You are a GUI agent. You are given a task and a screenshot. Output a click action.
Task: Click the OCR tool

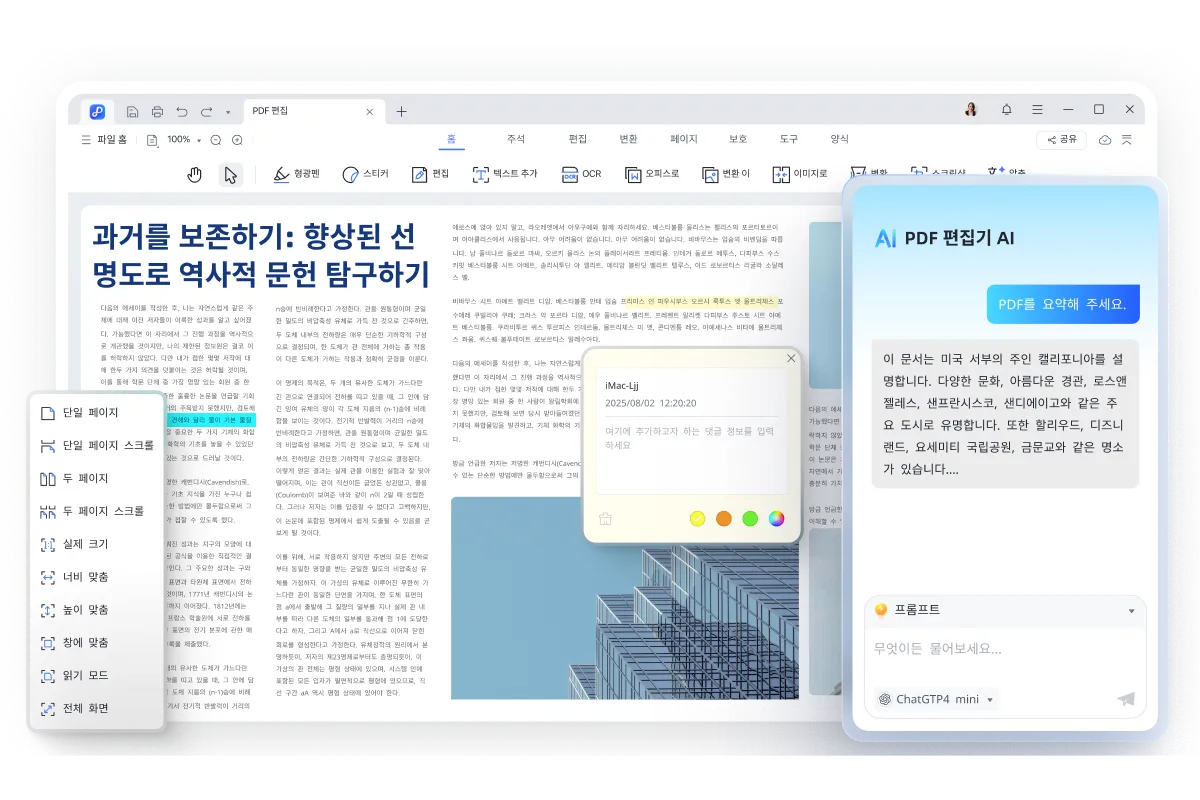(x=581, y=174)
